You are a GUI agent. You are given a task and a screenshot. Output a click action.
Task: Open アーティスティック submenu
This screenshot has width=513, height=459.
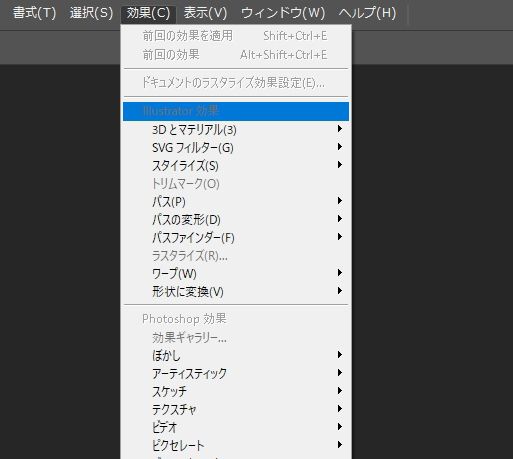(x=236, y=374)
